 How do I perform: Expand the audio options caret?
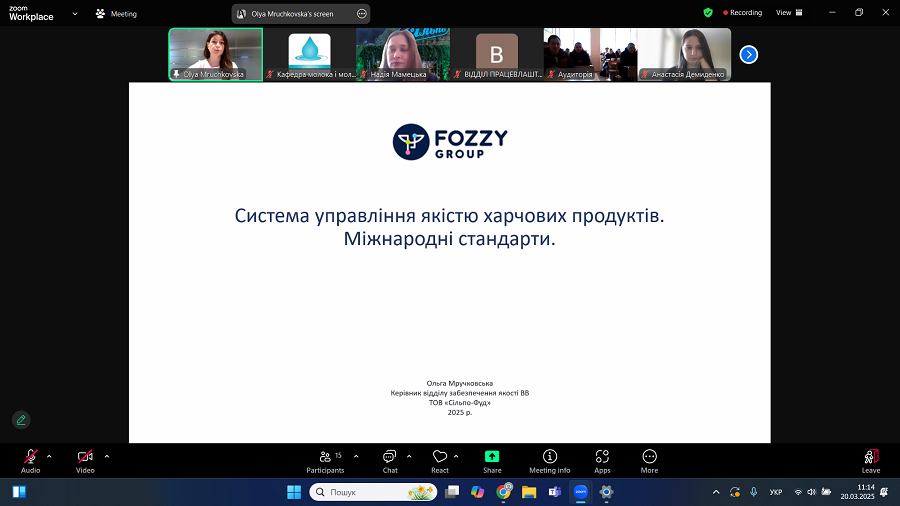(49, 457)
